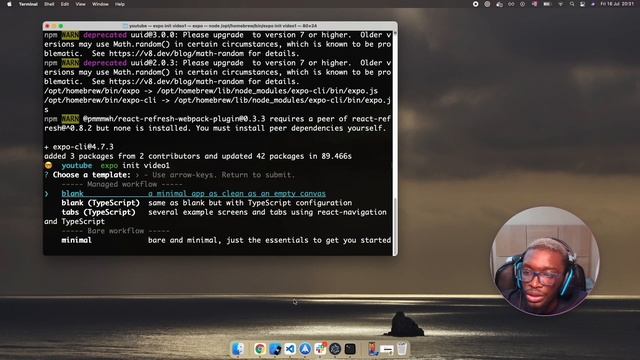Open the Help menu
Screen dimensions: 640x360
120,4
